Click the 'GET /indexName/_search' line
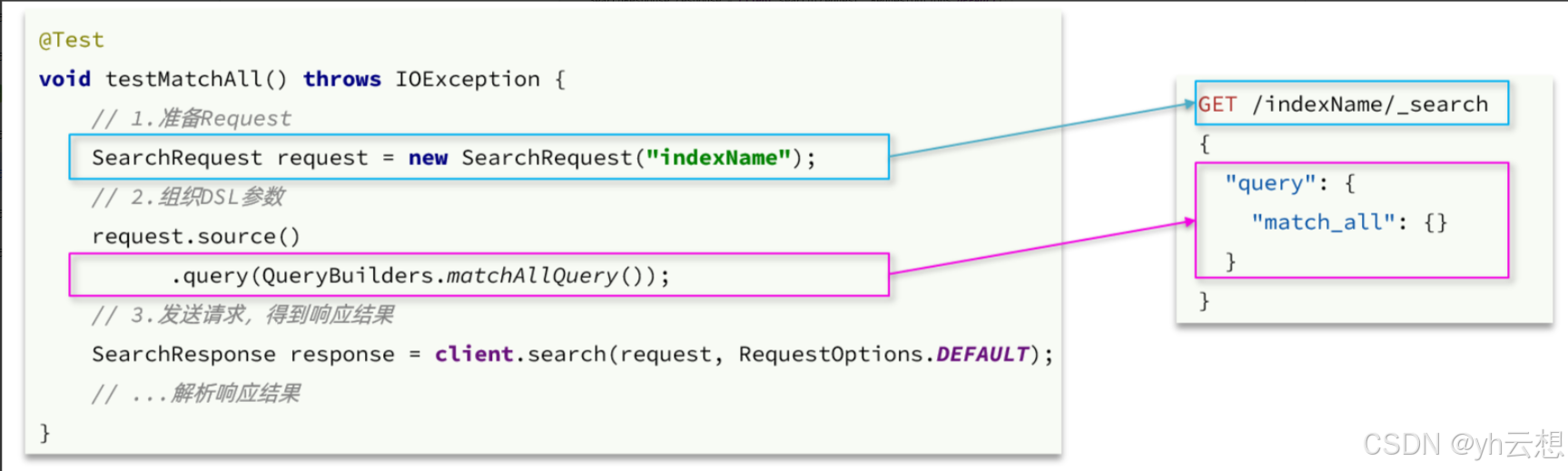Screen dimensions: 1568x471 click(1344, 104)
